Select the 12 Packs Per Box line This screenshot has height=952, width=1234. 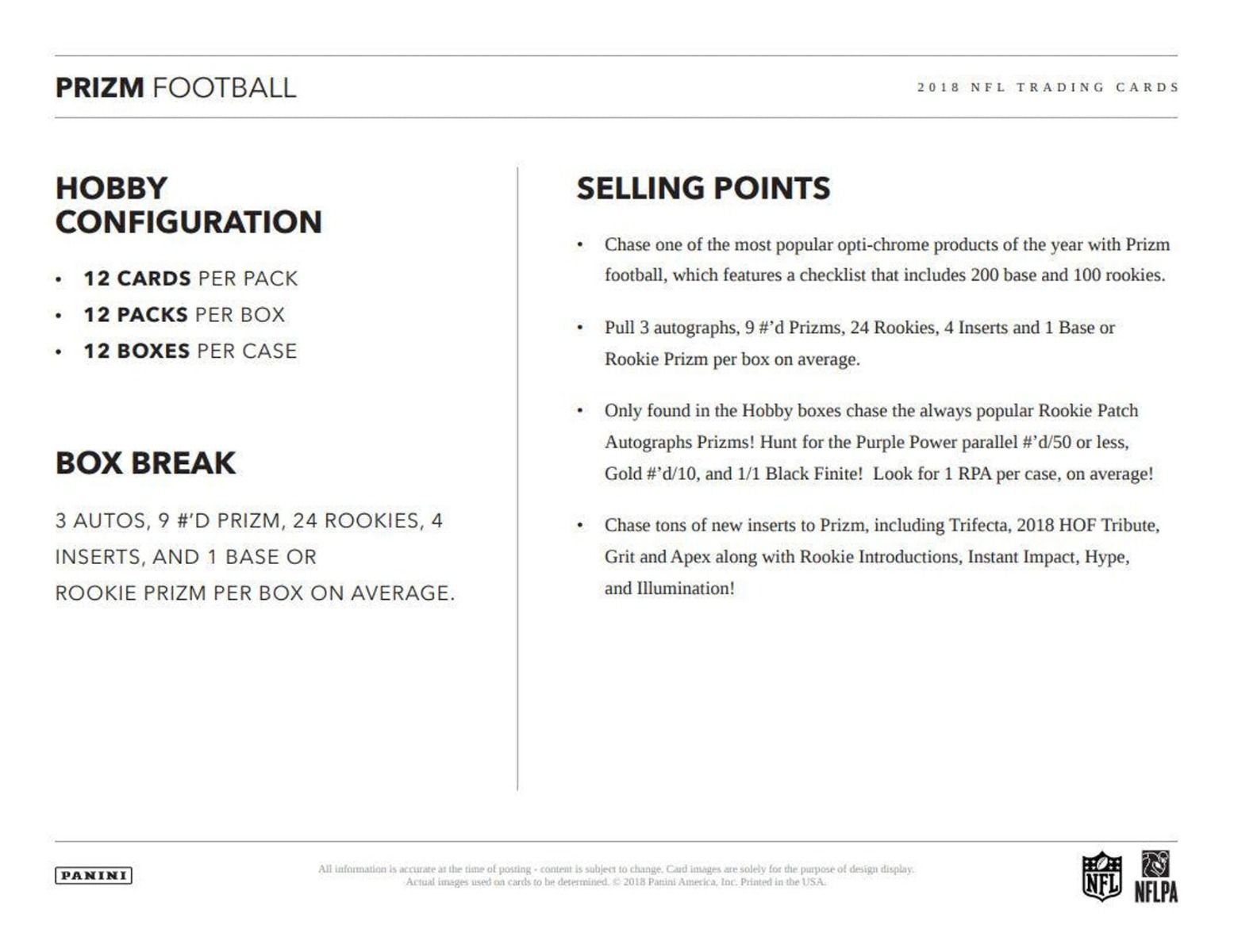pos(184,315)
